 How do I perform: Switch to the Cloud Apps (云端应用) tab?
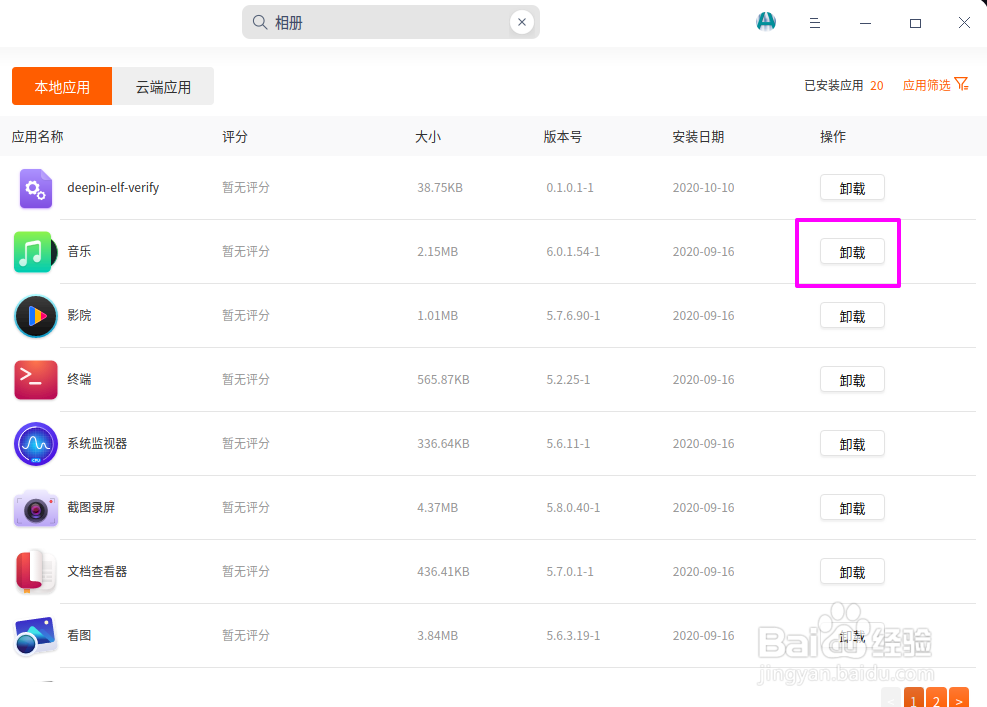tap(163, 87)
